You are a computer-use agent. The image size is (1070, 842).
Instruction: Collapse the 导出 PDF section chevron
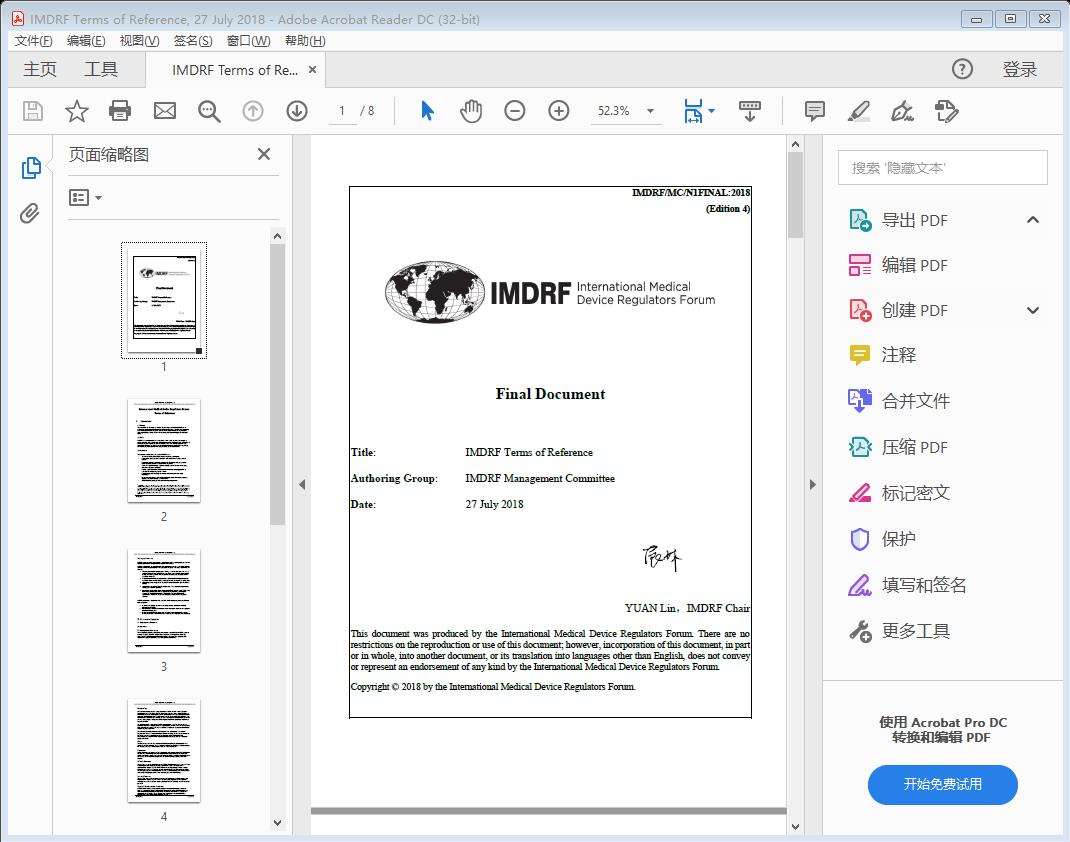[x=1032, y=219]
